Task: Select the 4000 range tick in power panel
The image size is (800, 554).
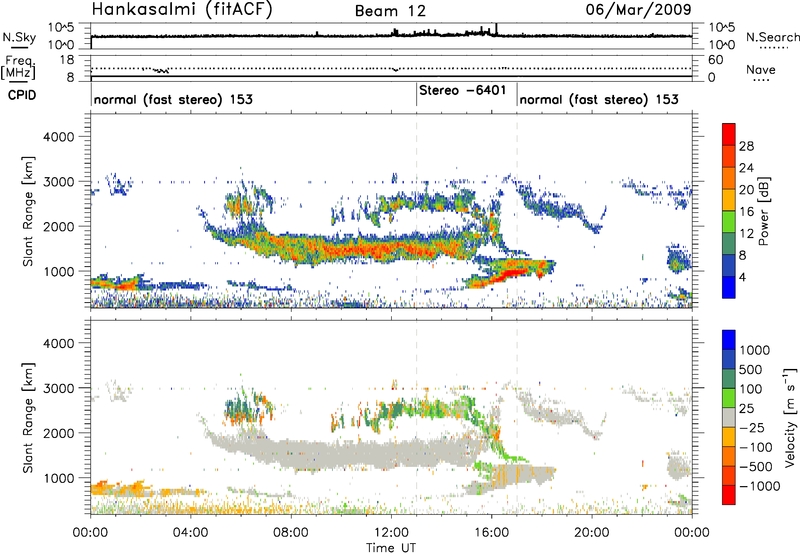Action: click(58, 136)
